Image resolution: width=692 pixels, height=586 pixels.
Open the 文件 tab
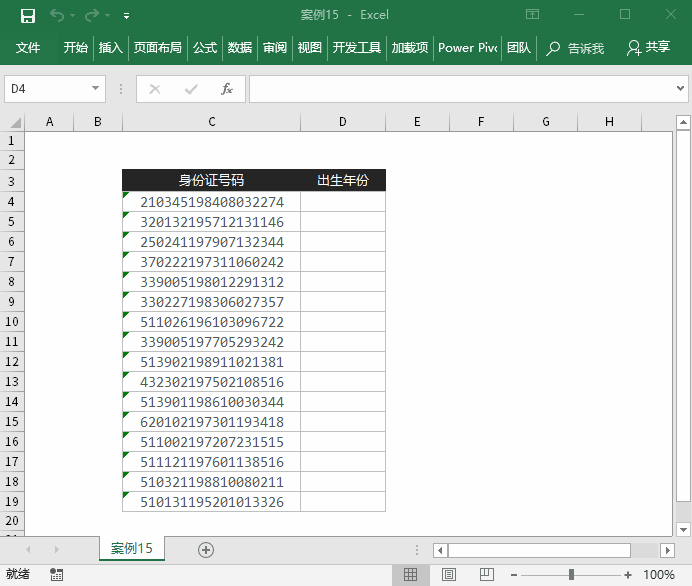27,47
